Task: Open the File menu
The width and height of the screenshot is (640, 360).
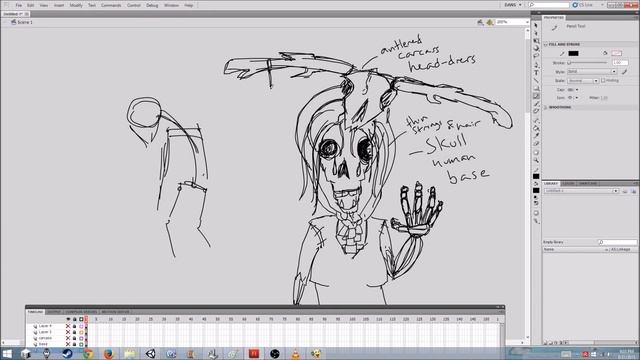Action: tap(19, 5)
